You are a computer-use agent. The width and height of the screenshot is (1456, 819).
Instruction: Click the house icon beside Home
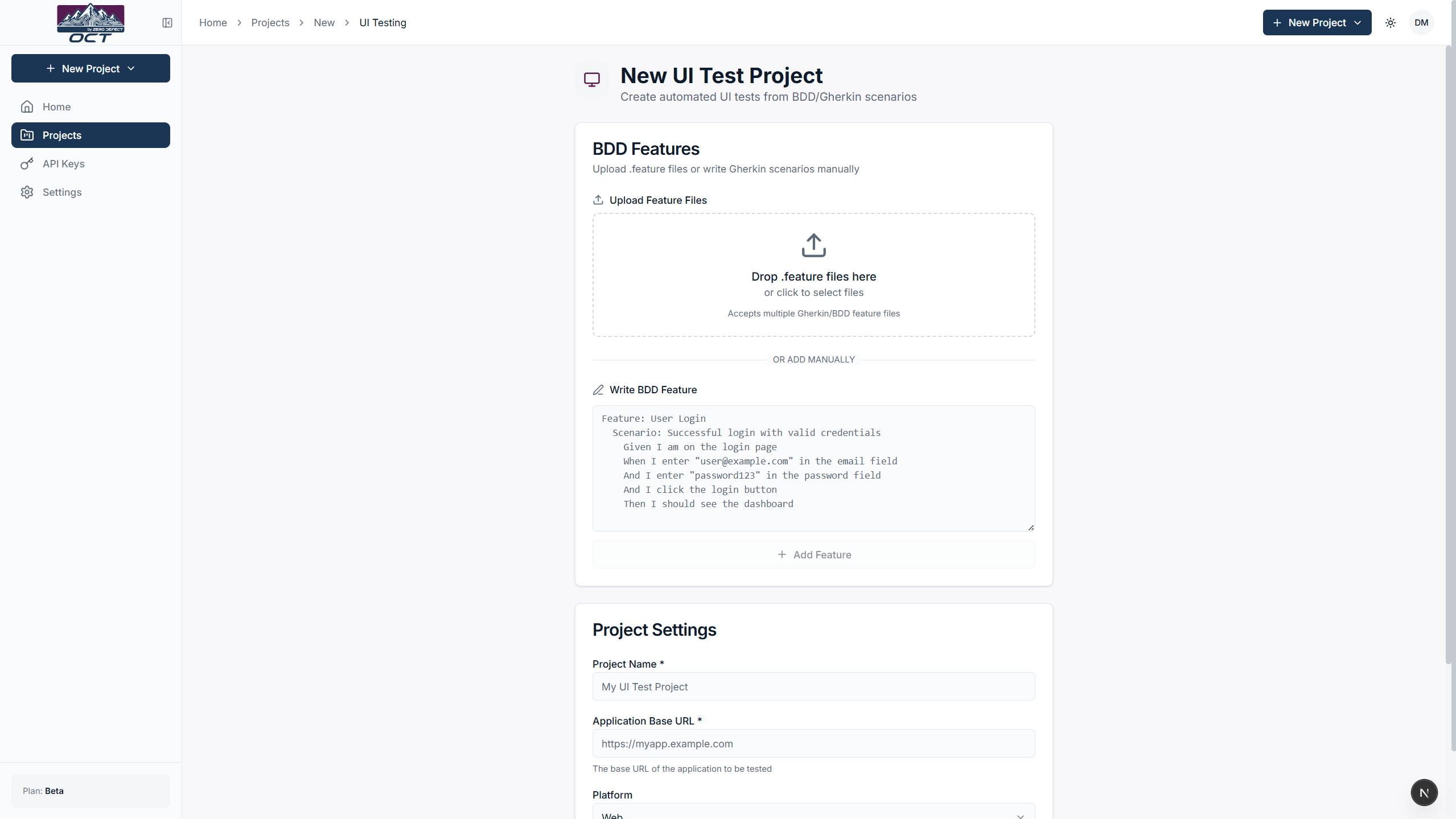point(27,107)
